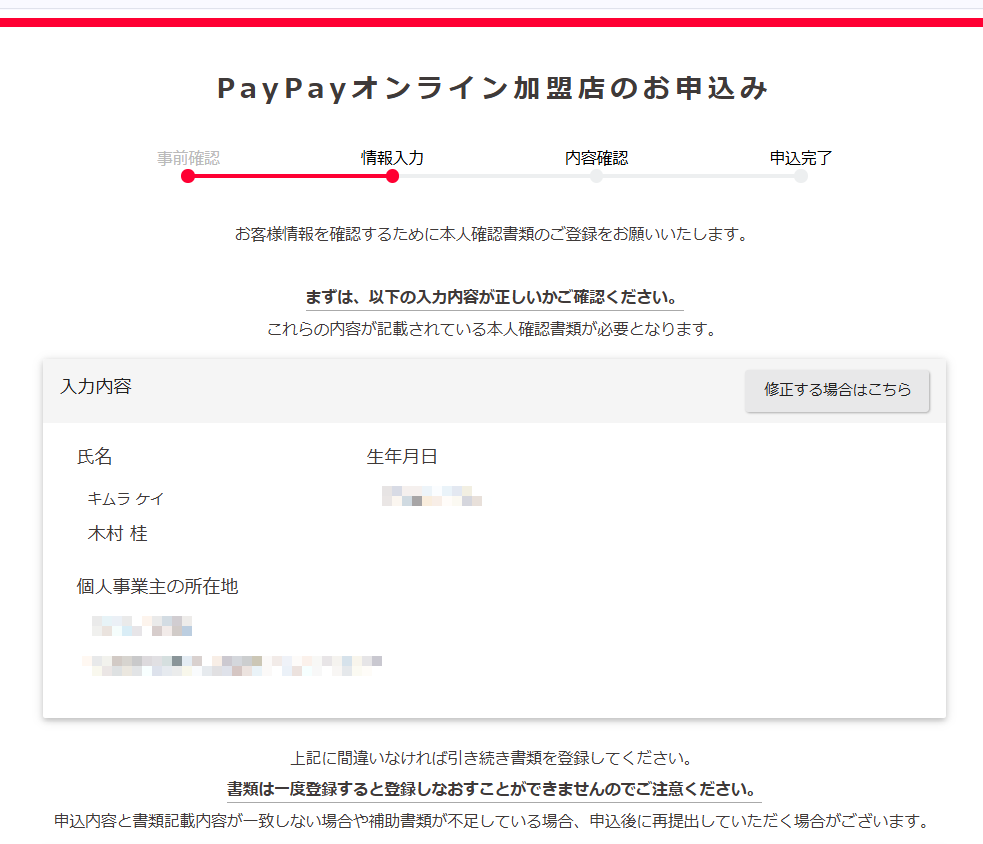Select the 事前確認 step label
The width and height of the screenshot is (983, 844).
coord(188,158)
